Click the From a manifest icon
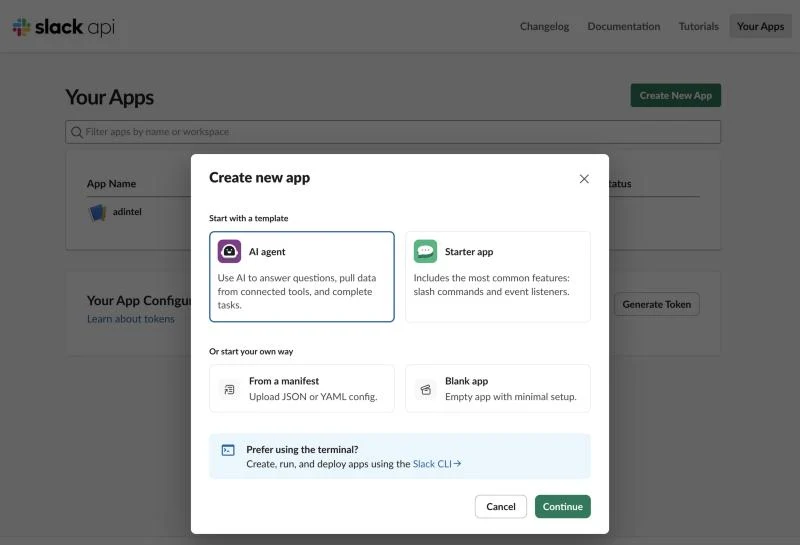Screen dimensions: 800x545 point(230,389)
